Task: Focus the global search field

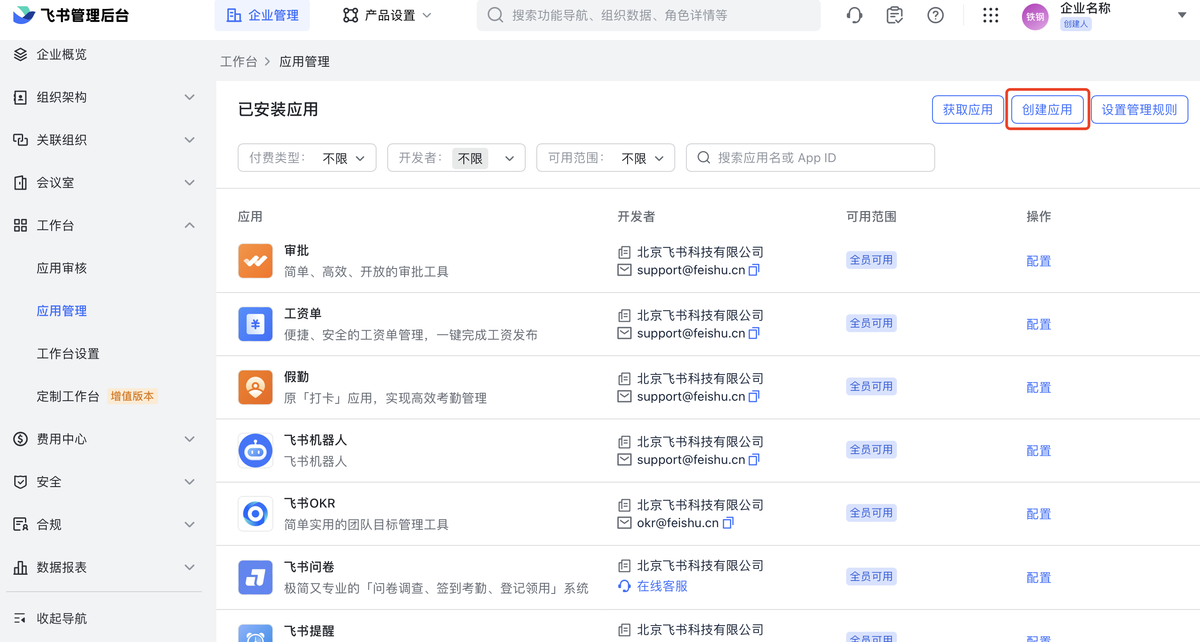Action: click(x=648, y=15)
